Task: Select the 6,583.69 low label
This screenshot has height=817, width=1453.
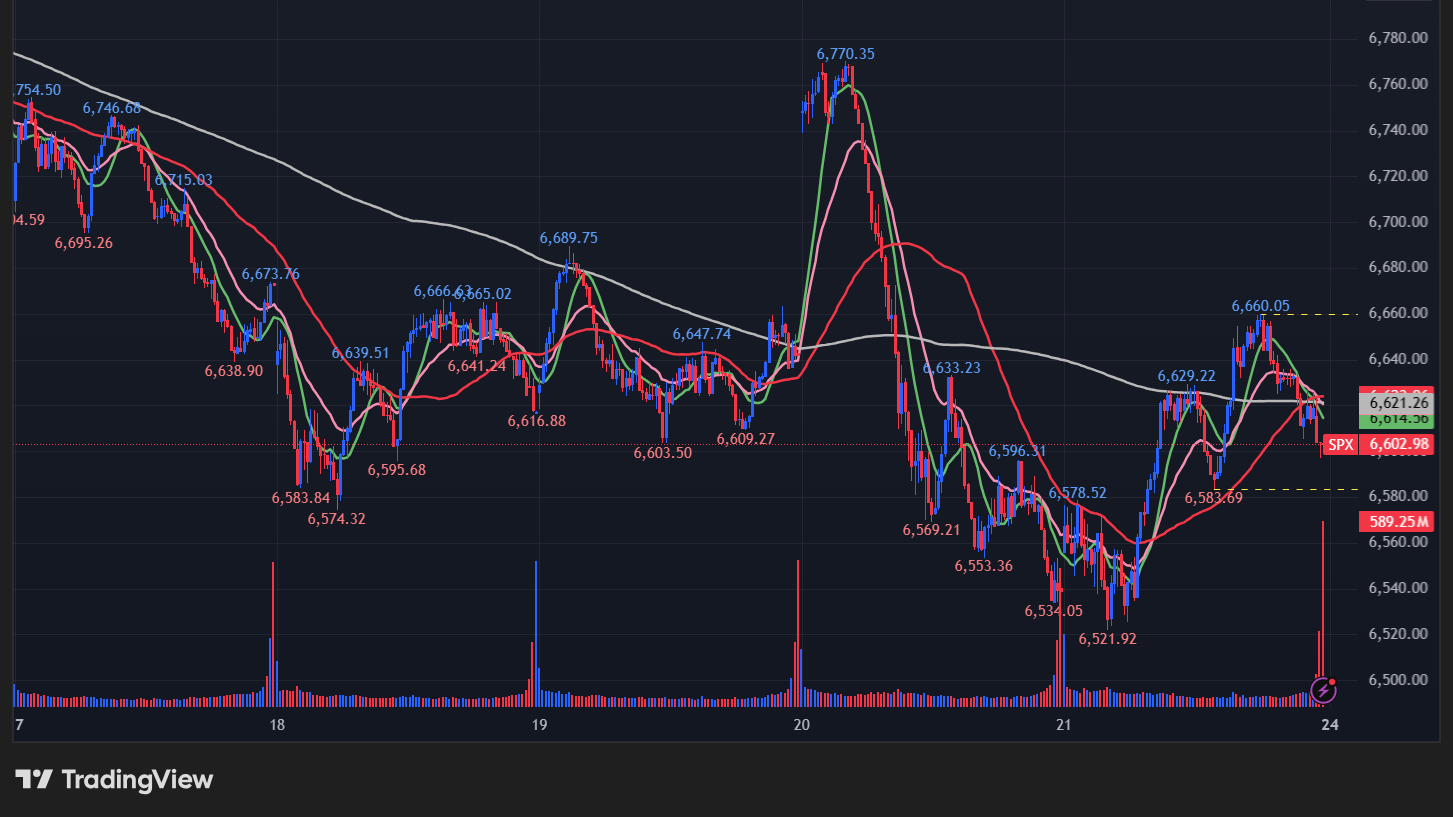Action: 1213,498
